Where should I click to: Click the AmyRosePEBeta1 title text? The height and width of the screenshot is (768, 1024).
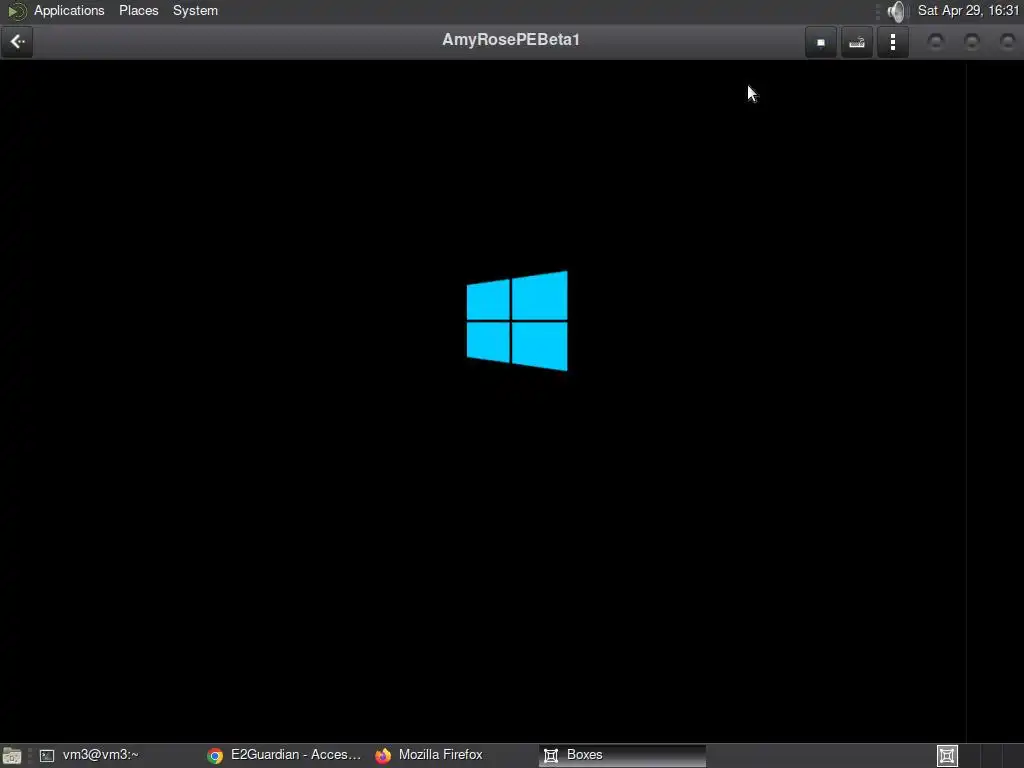coord(511,39)
